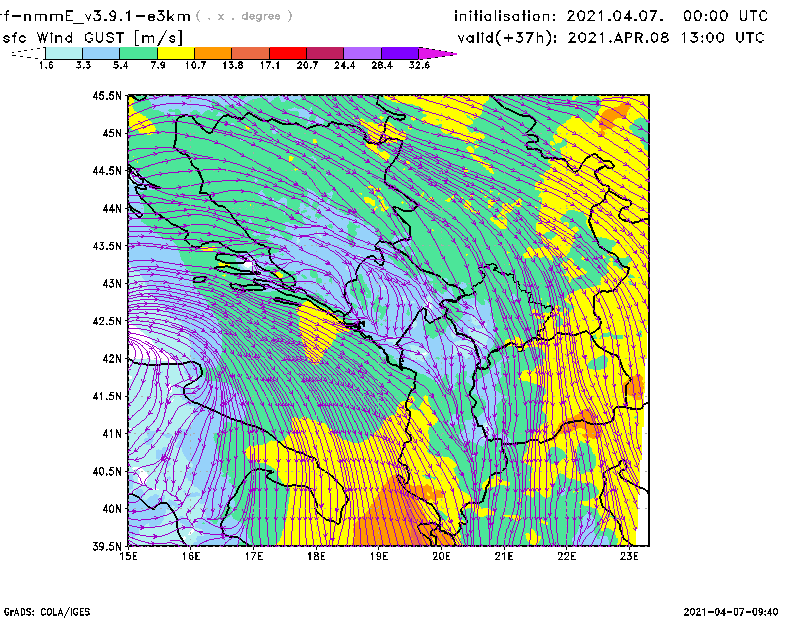This screenshot has height=618, width=800.
Task: Click the lavender 24.4–28.4 legend swatch
Action: pos(363,53)
